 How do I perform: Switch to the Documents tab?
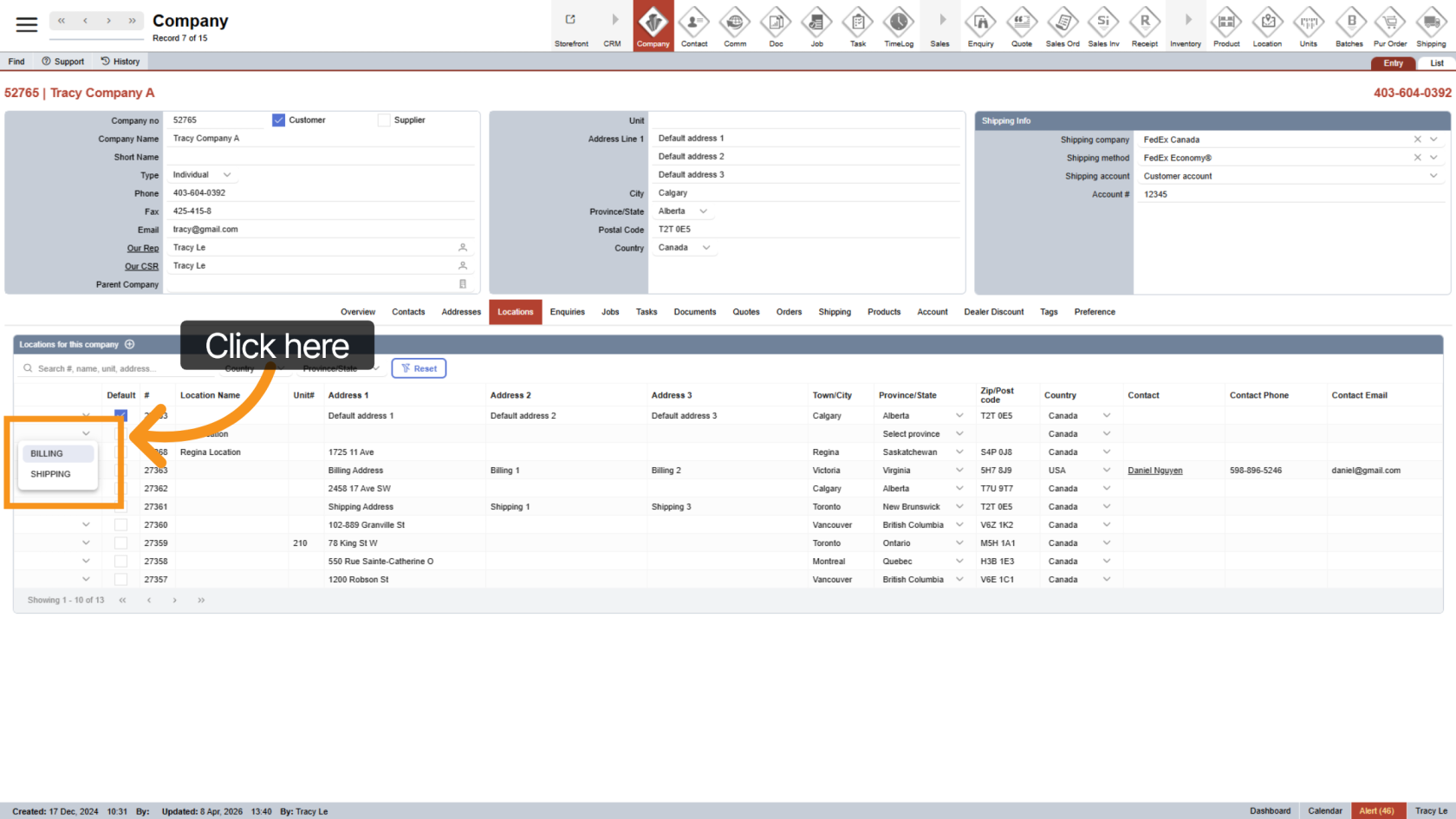pyautogui.click(x=695, y=312)
